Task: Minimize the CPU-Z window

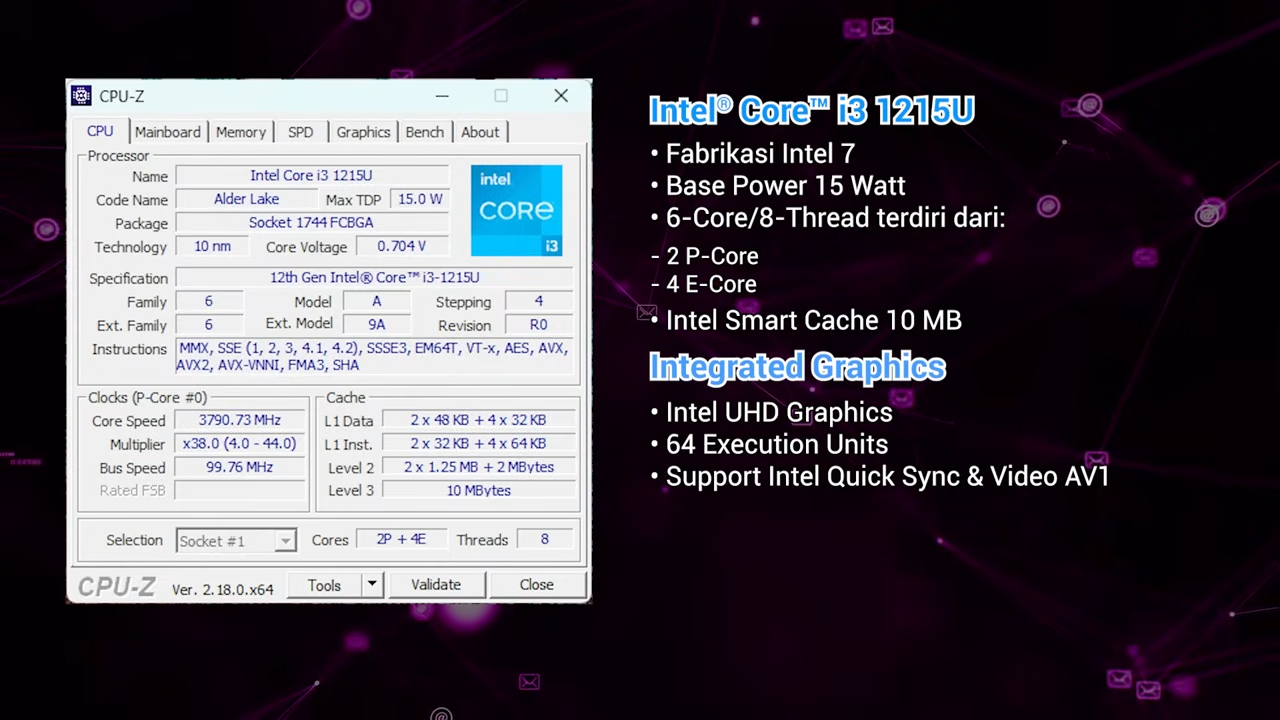Action: [442, 96]
